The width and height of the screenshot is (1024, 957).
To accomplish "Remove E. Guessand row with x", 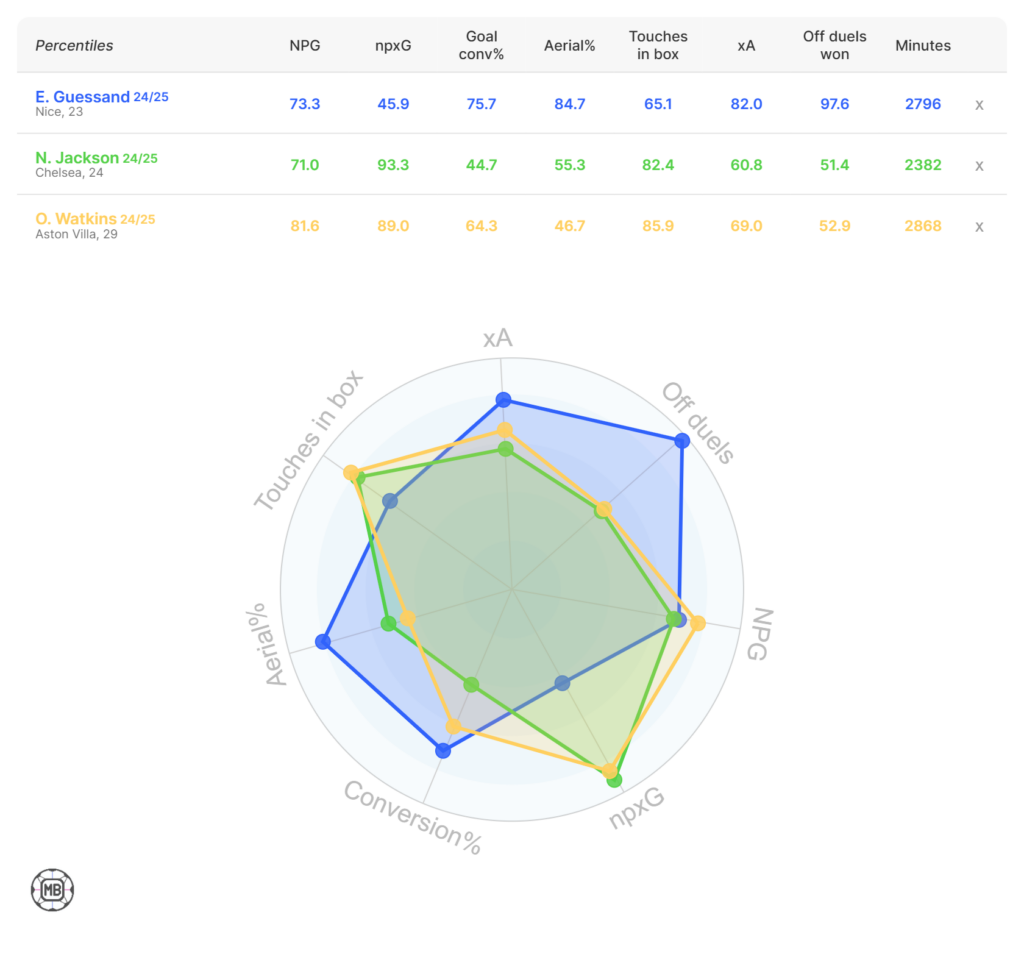I will click(979, 104).
